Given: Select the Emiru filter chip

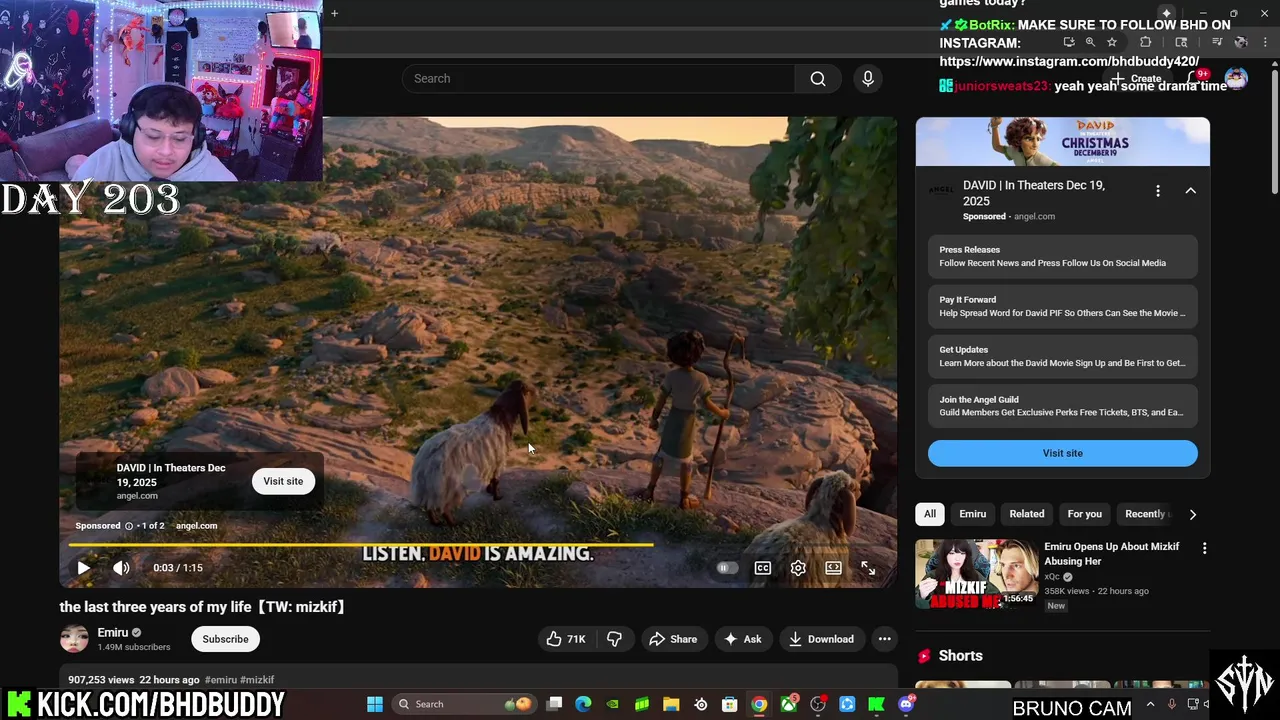Looking at the screenshot, I should [x=973, y=514].
